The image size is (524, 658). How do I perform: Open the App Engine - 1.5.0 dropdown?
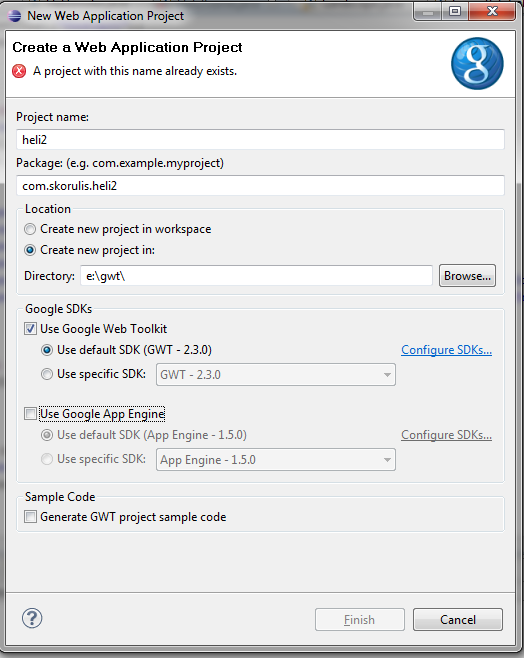pos(276,460)
